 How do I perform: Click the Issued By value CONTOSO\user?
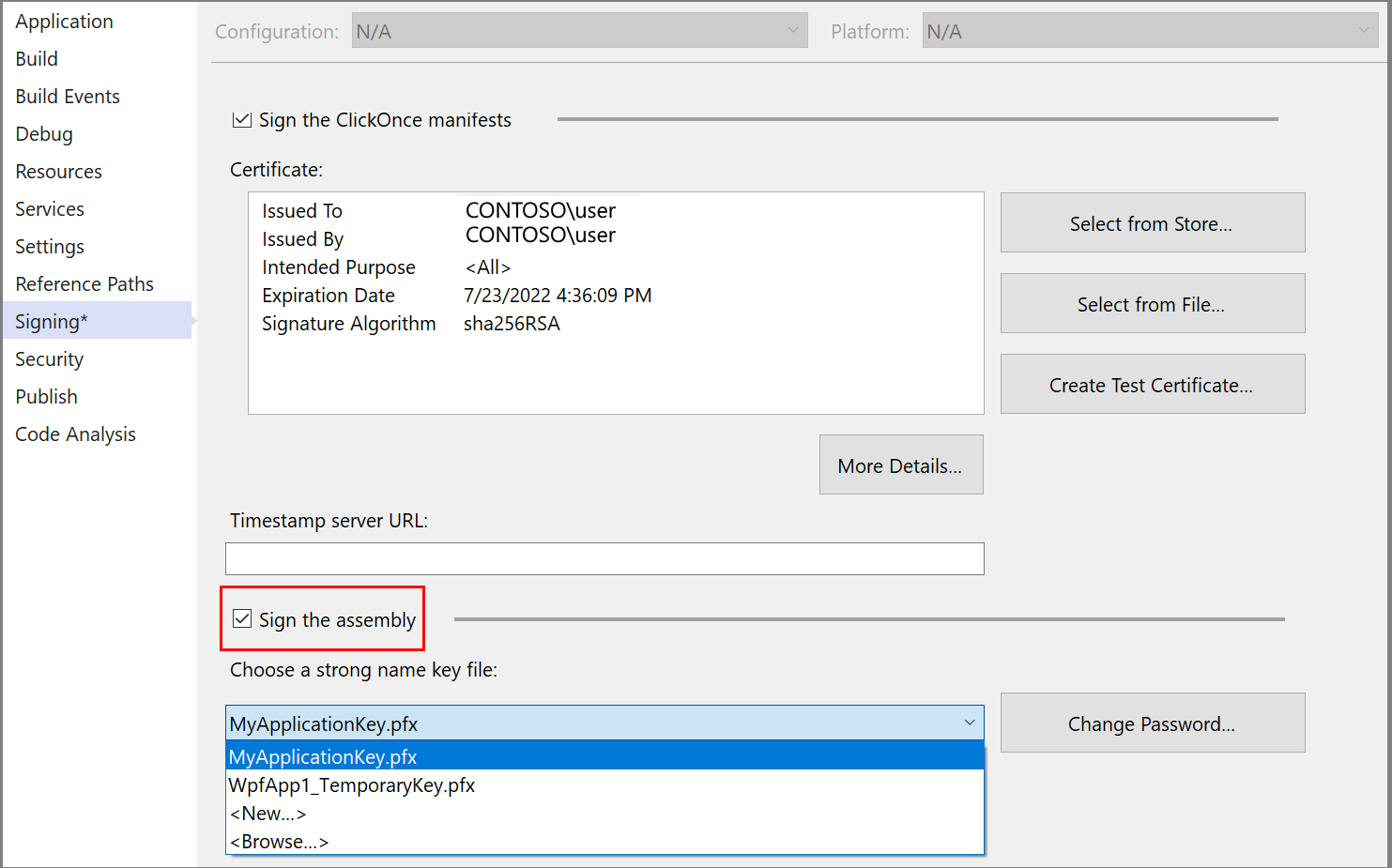541,235
